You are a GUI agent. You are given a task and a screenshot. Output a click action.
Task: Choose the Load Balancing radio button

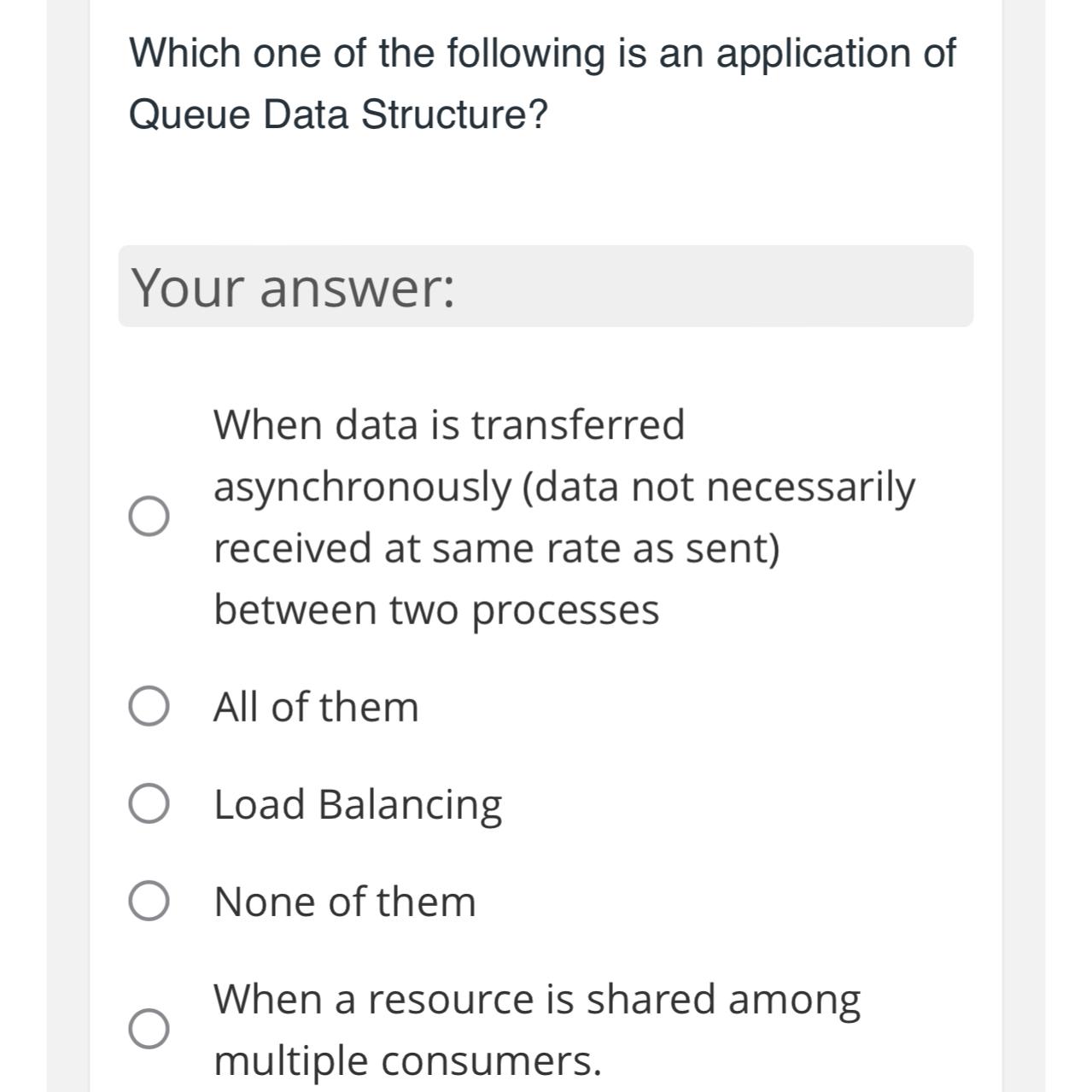[x=149, y=804]
